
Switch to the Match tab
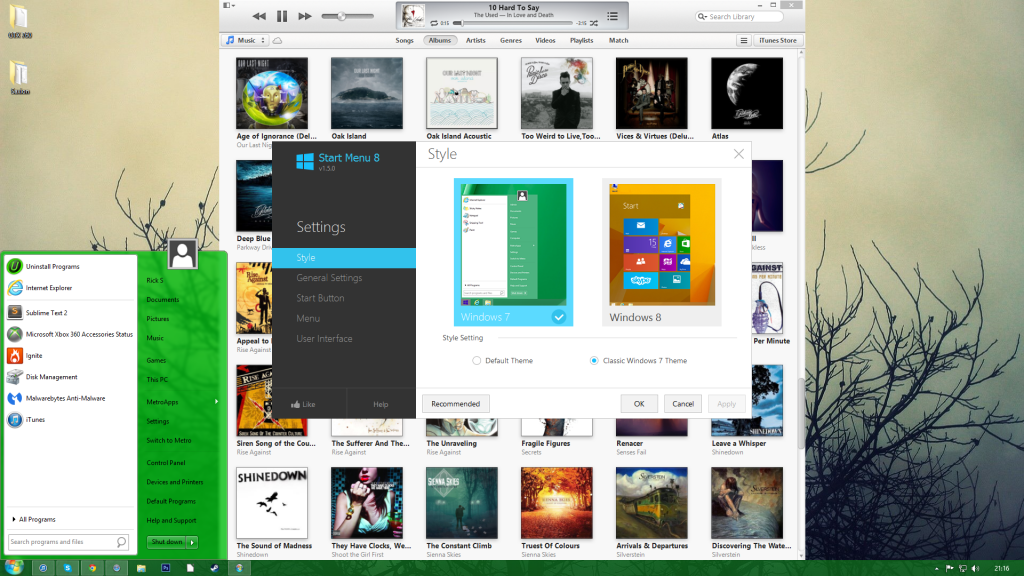tap(618, 40)
